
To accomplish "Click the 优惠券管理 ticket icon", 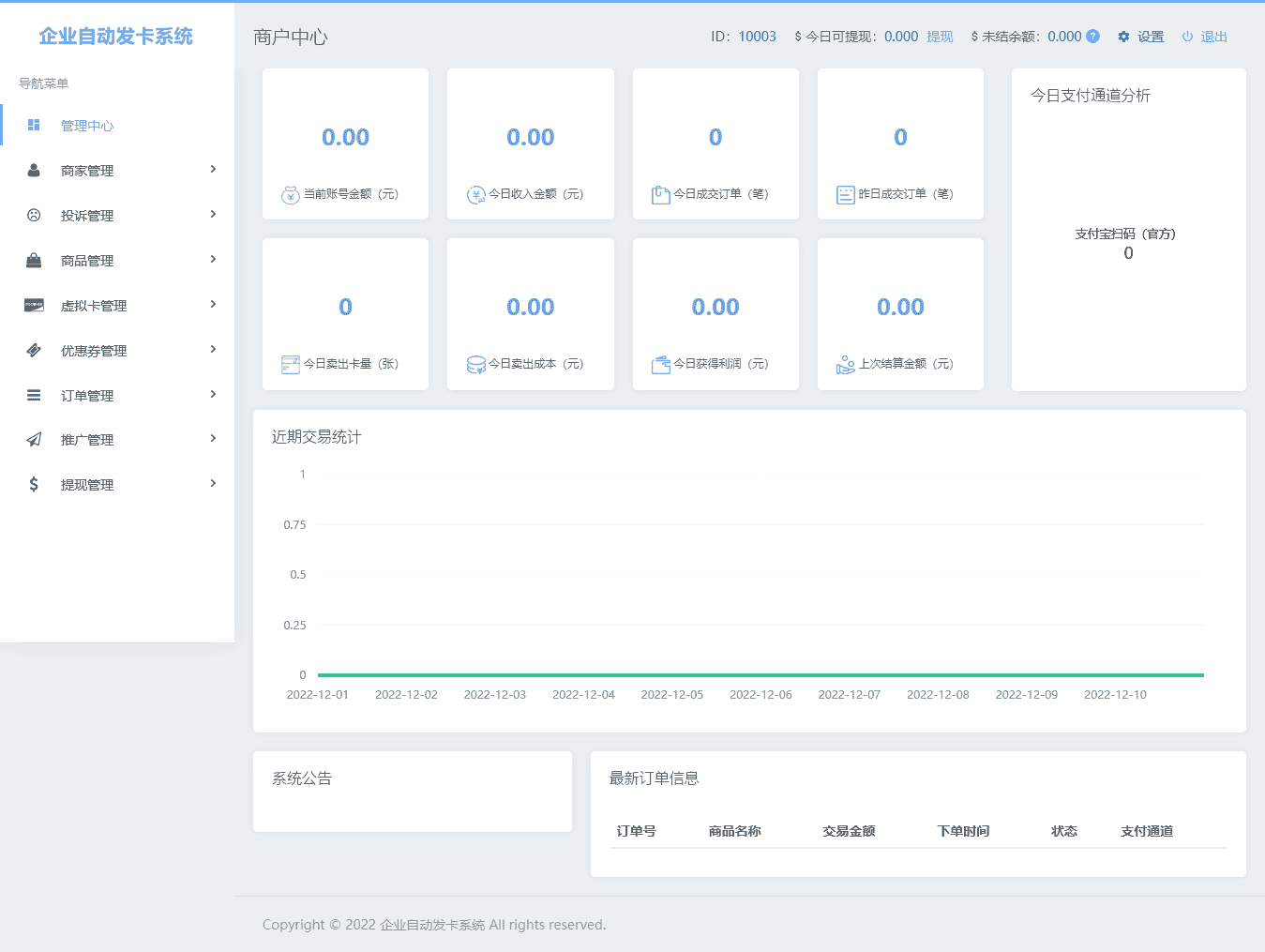I will (34, 350).
